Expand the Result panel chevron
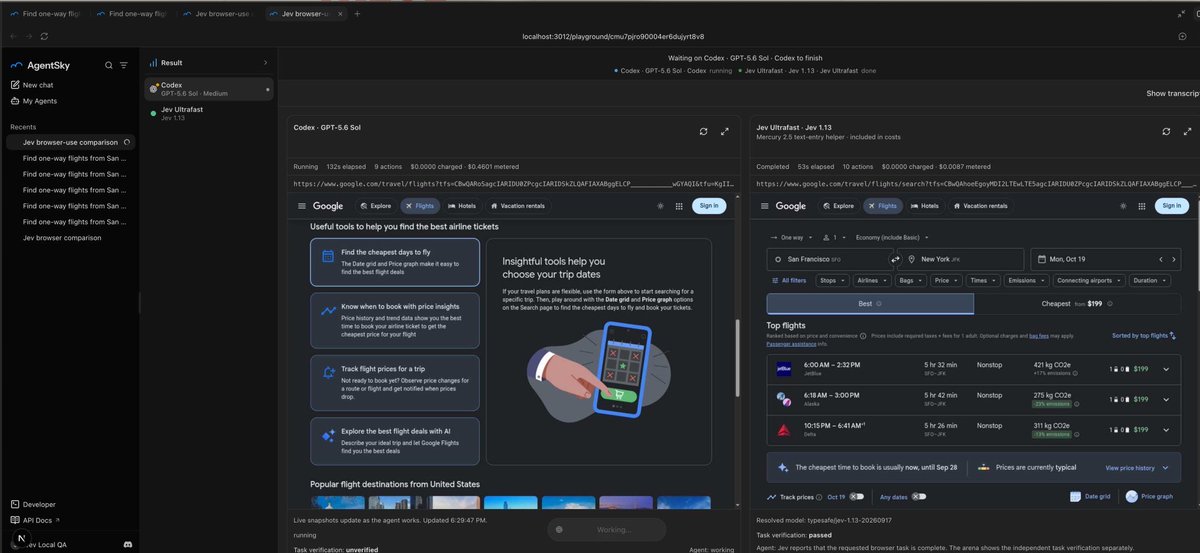This screenshot has width=1200, height=553. (x=265, y=63)
